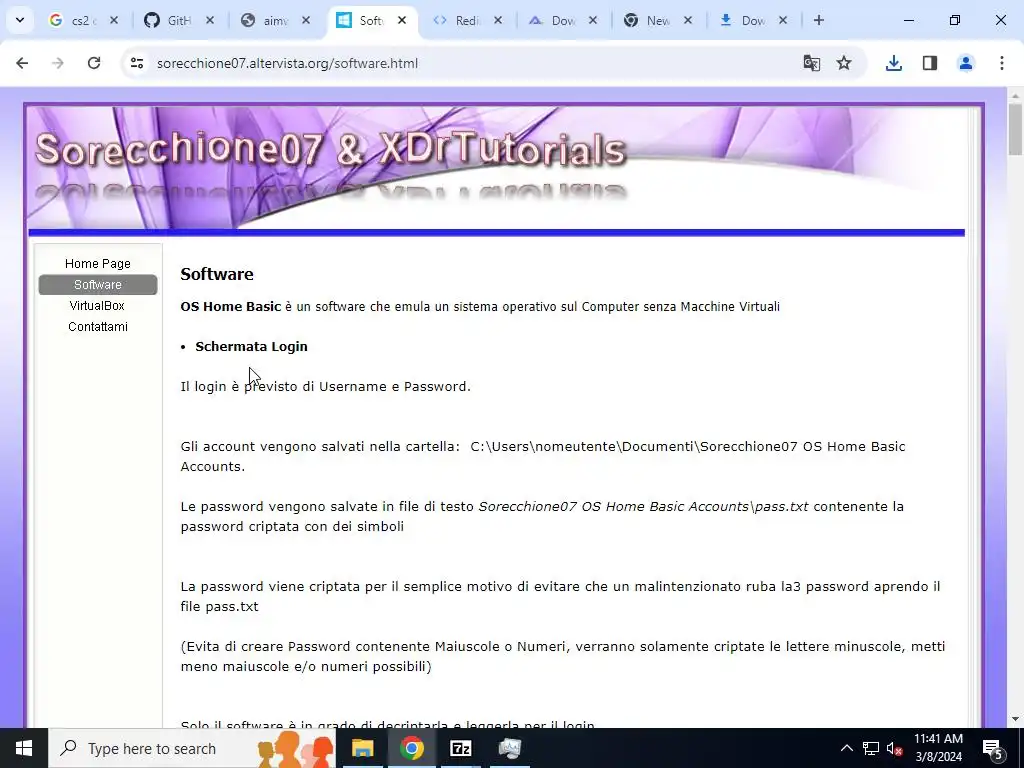The width and height of the screenshot is (1024, 768).
Task: Switch to the aimv tab
Action: (x=264, y=21)
